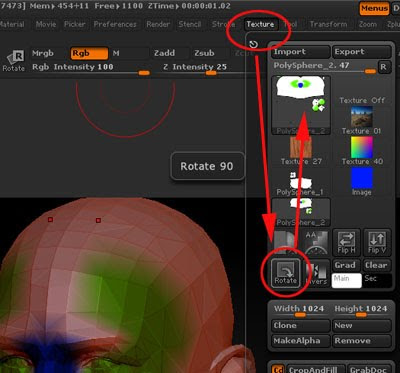Select the Texture 01 landscape thumbnail
The width and height of the screenshot is (400, 373).
(362, 120)
